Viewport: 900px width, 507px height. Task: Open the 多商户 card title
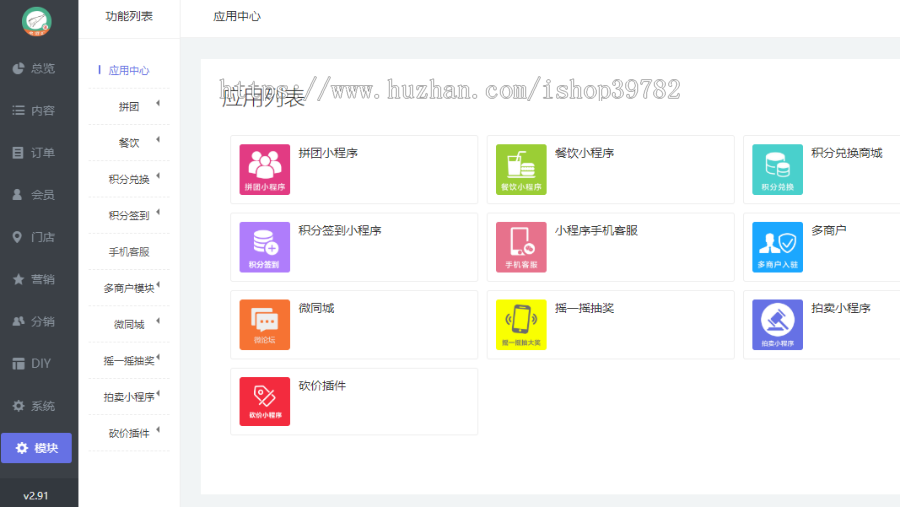(828, 230)
